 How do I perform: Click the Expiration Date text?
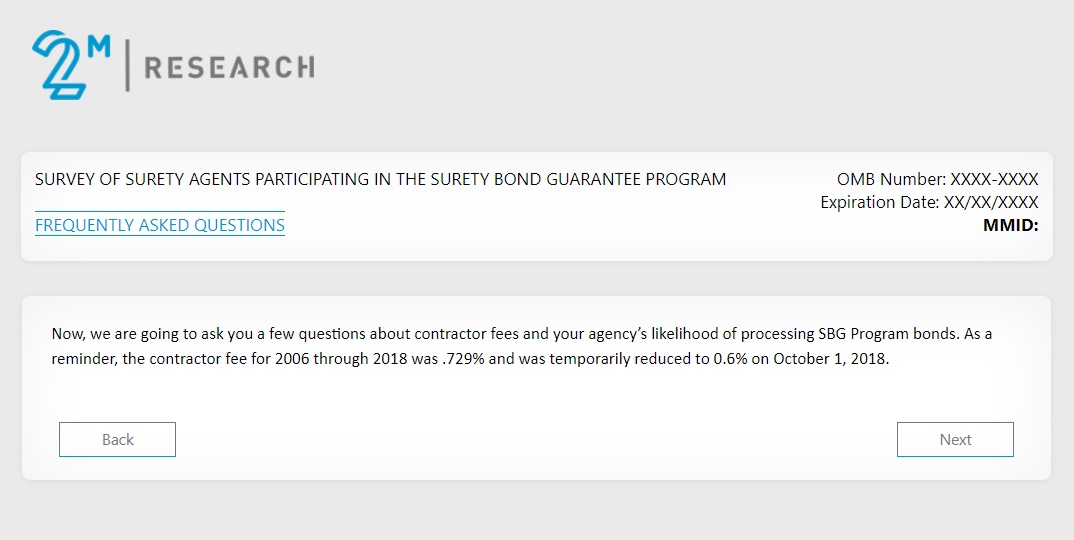(x=929, y=202)
